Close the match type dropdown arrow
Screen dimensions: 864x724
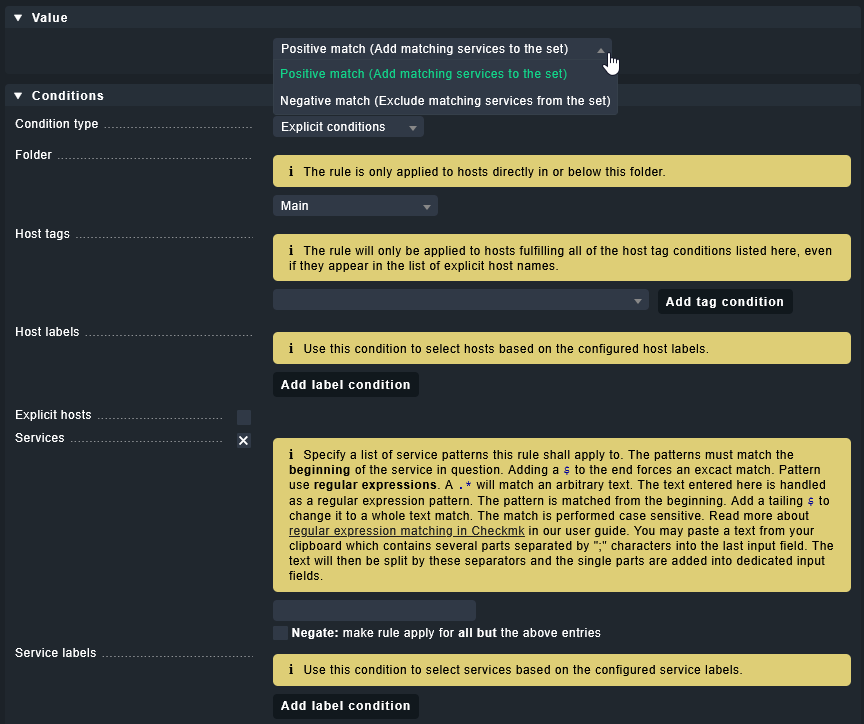coord(601,50)
